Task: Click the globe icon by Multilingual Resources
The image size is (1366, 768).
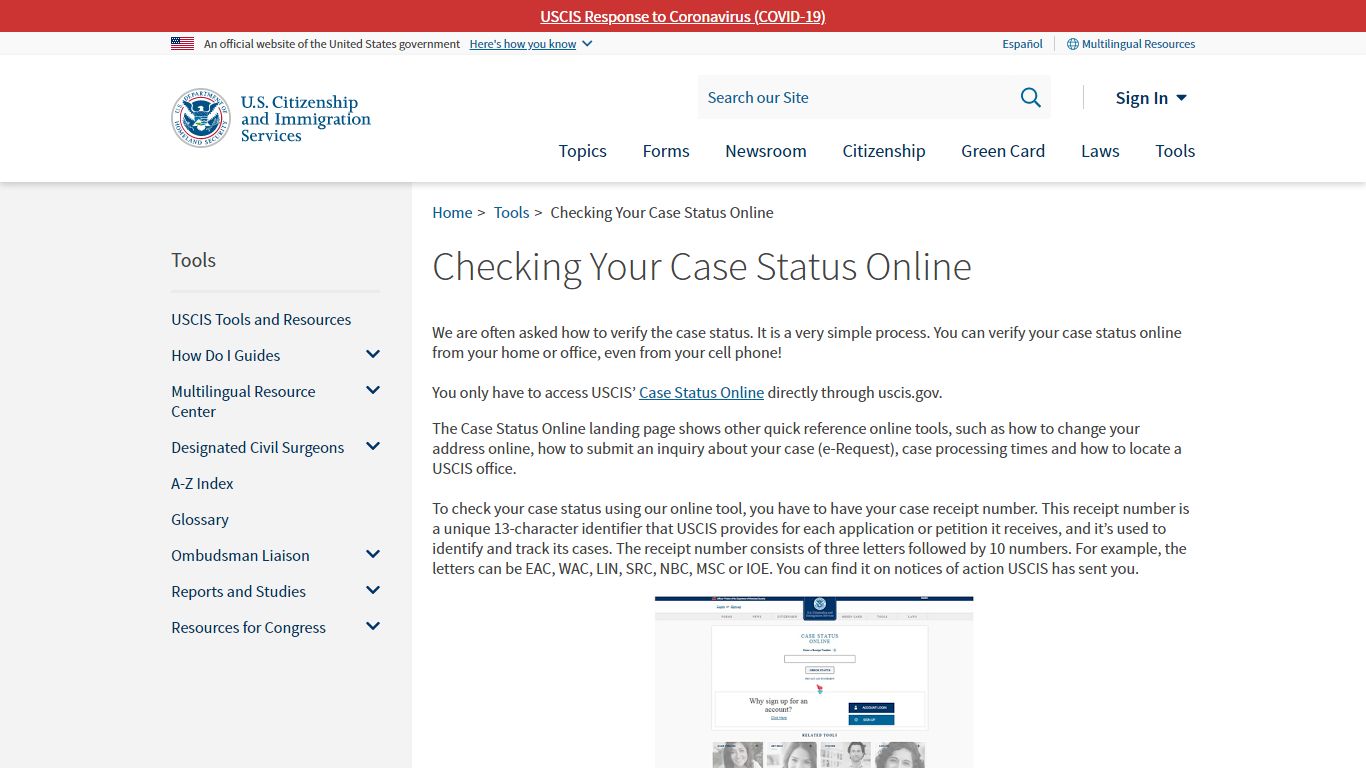Action: coord(1073,44)
